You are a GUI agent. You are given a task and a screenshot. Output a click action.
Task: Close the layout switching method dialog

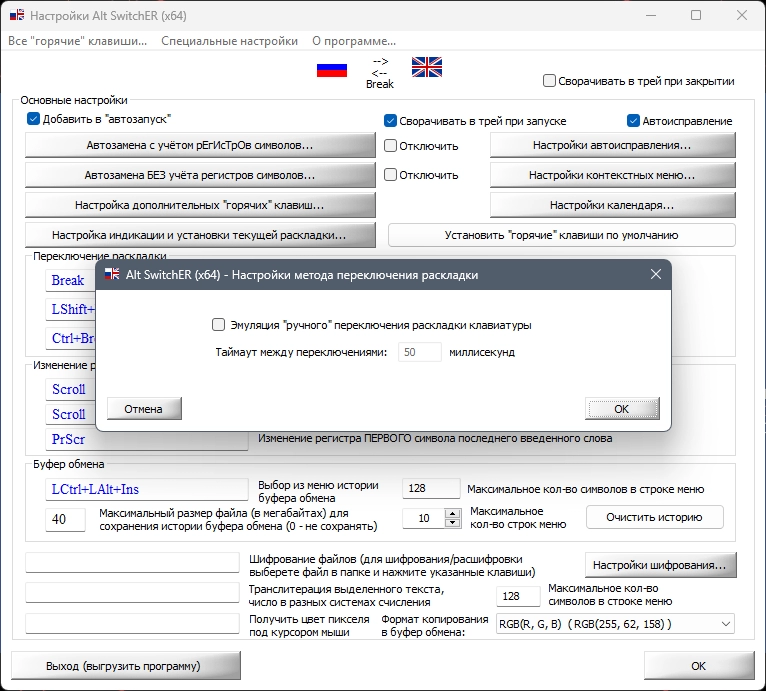click(x=656, y=274)
